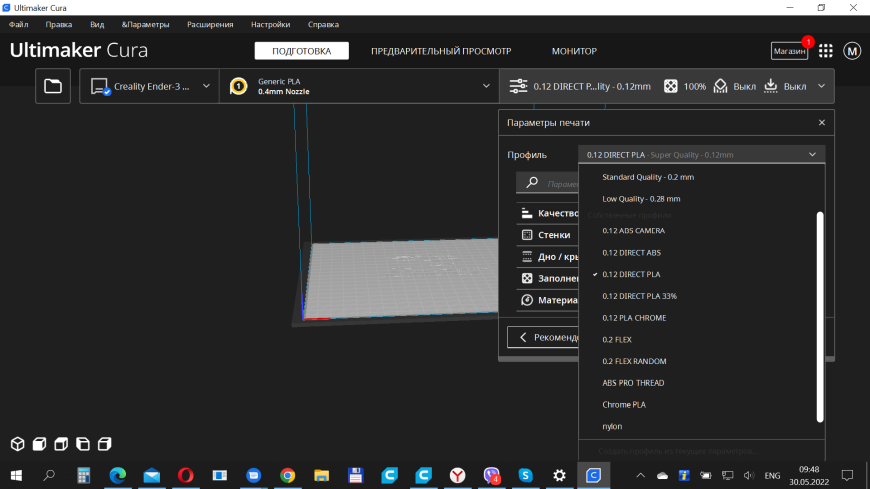Click the printer icon next to Creality Ender-3

(100, 87)
